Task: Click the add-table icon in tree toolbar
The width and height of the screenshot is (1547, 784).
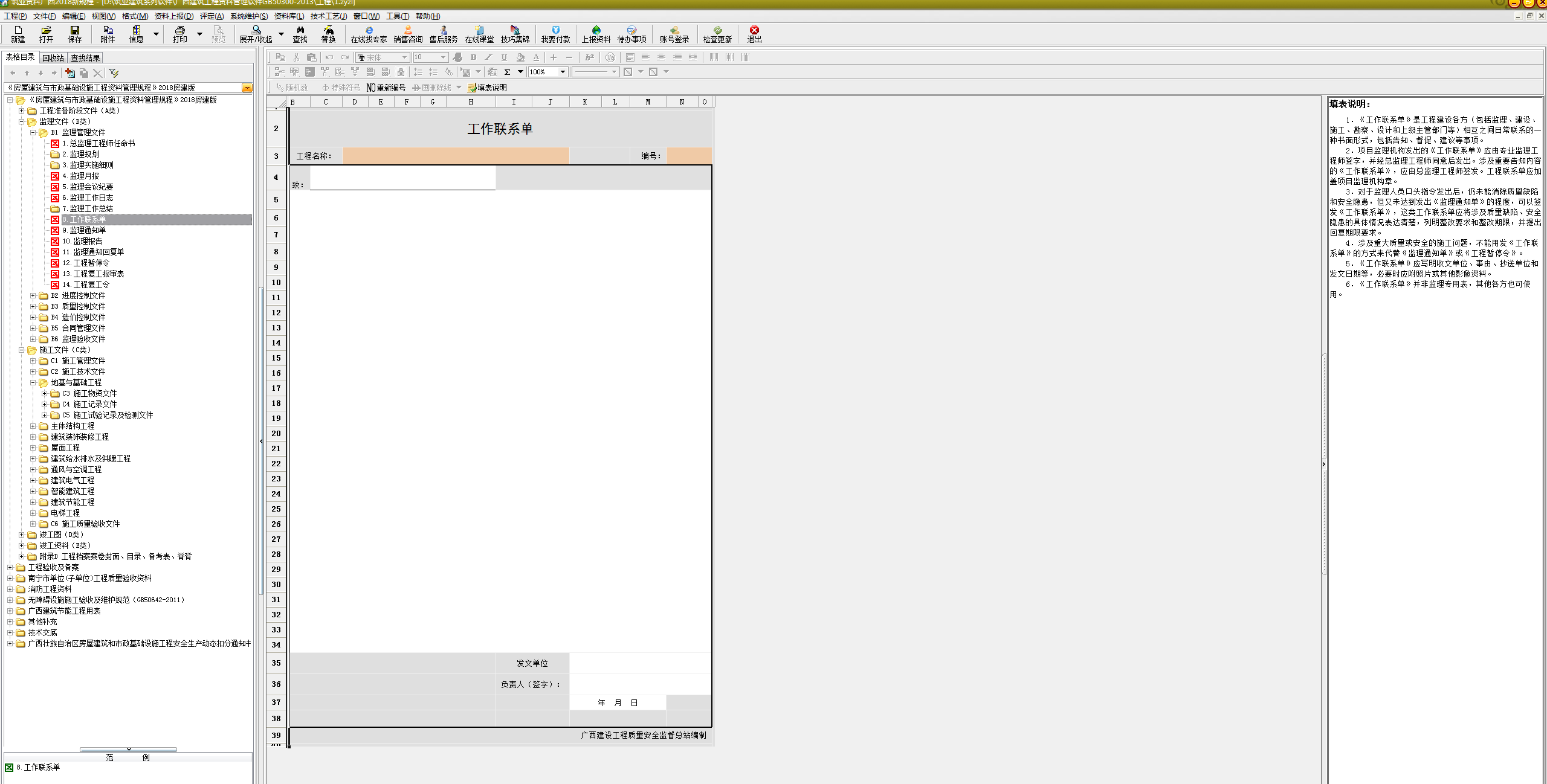Action: tap(70, 73)
